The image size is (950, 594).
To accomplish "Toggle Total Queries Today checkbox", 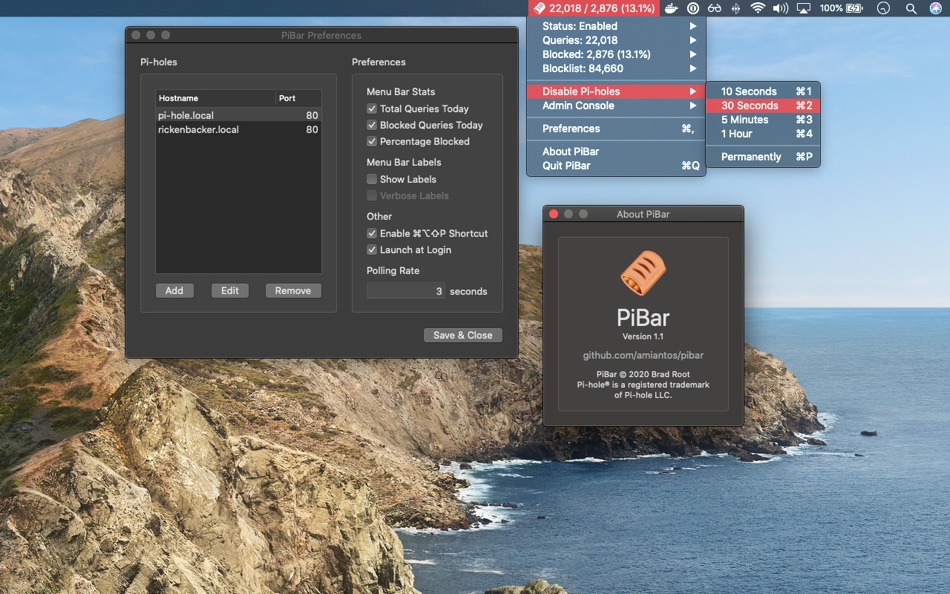I will pyautogui.click(x=372, y=108).
